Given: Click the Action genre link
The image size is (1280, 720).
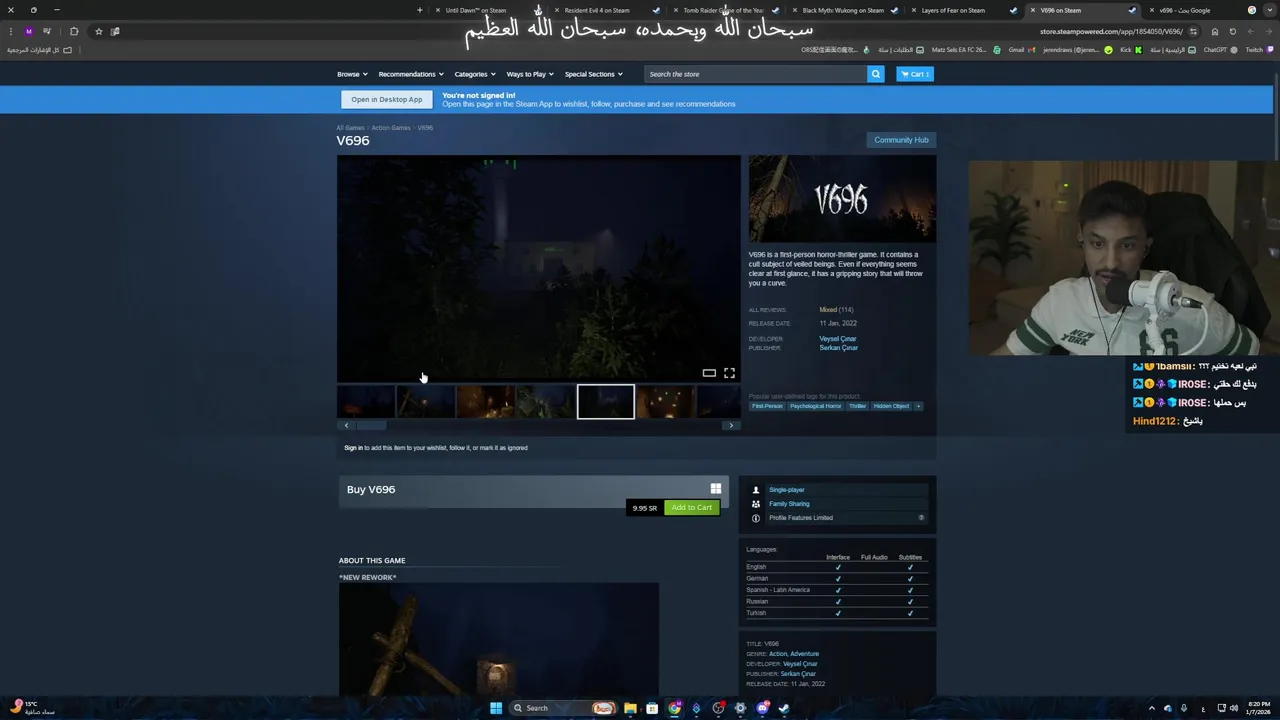Looking at the screenshot, I should point(778,654).
